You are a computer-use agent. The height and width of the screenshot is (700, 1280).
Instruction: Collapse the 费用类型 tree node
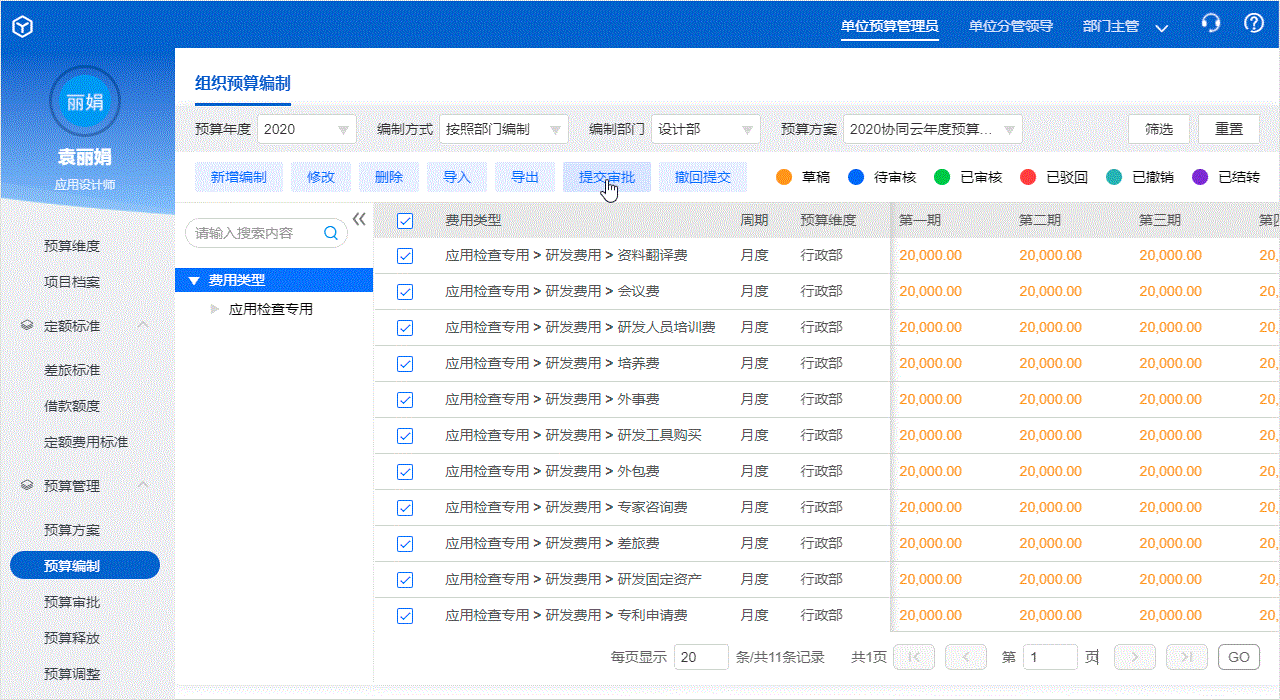[194, 281]
